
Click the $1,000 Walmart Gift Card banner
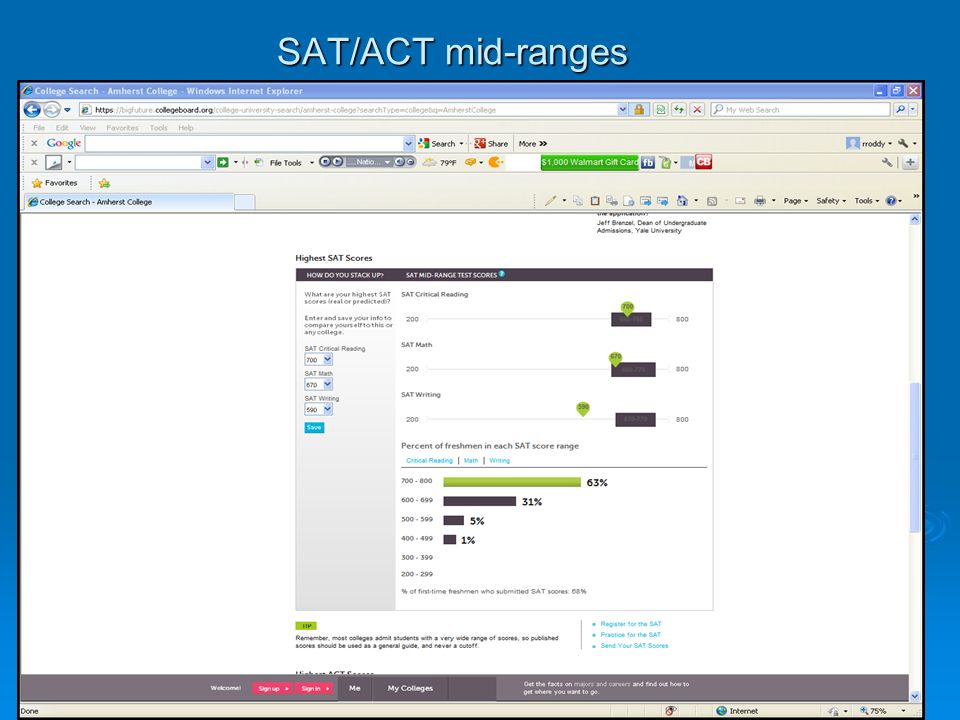pos(589,162)
